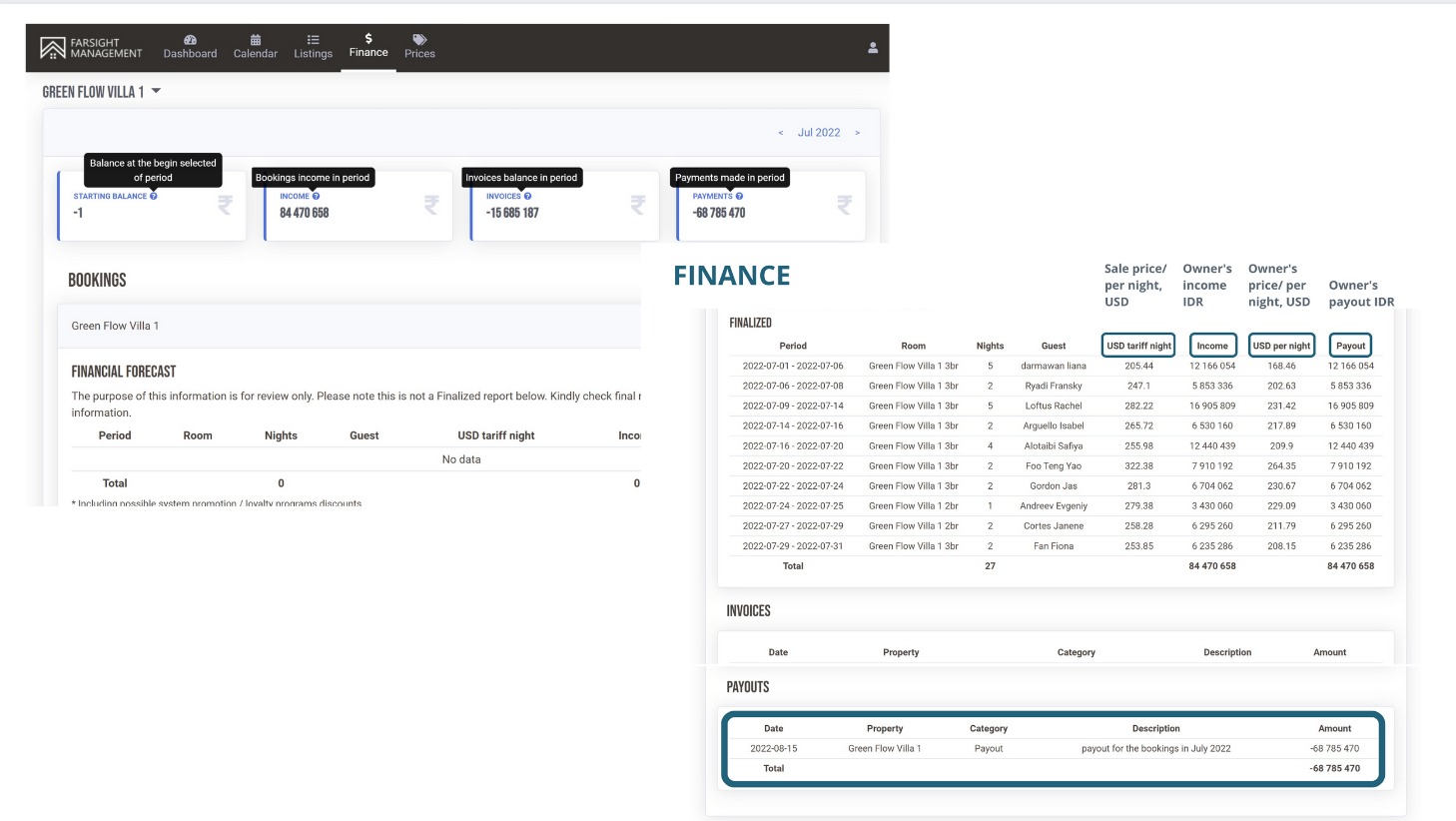Click the Invoices card currency icon
The width and height of the screenshot is (1456, 821).
pyautogui.click(x=638, y=205)
